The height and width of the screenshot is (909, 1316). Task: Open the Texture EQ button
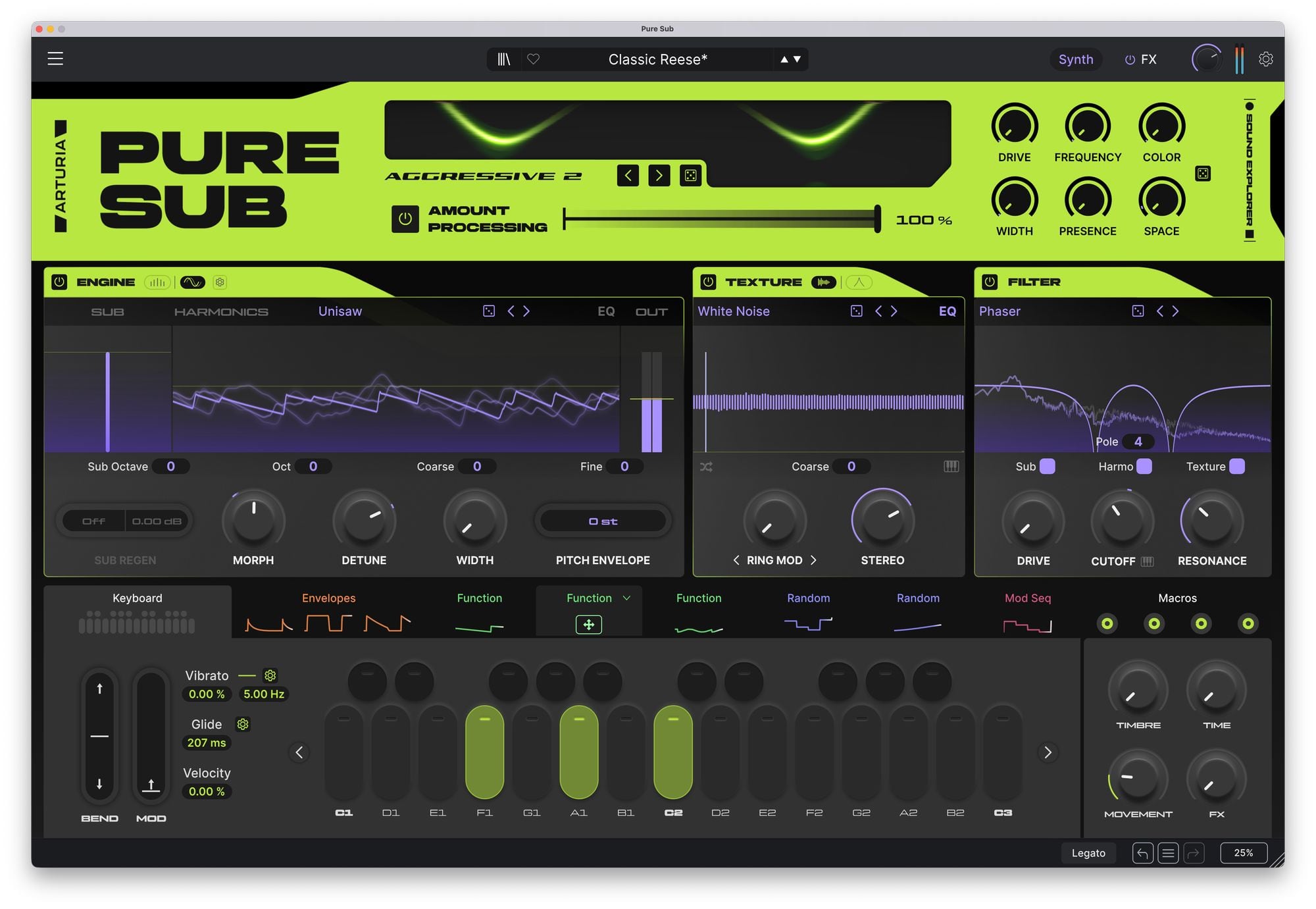point(948,311)
